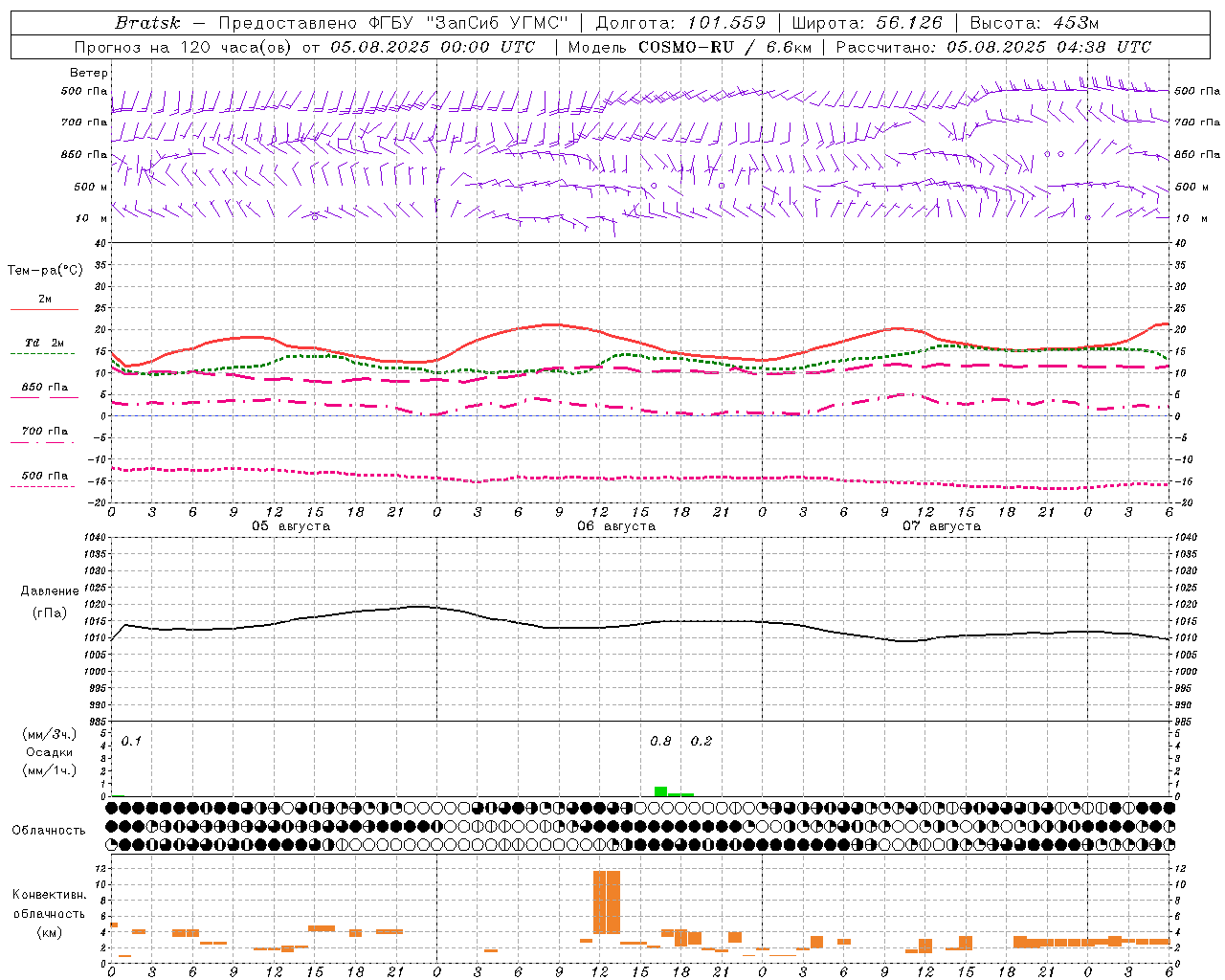Image resolution: width=1225 pixels, height=980 pixels.
Task: Click the '700 гПа' temperature legend entry
Action: (45, 432)
